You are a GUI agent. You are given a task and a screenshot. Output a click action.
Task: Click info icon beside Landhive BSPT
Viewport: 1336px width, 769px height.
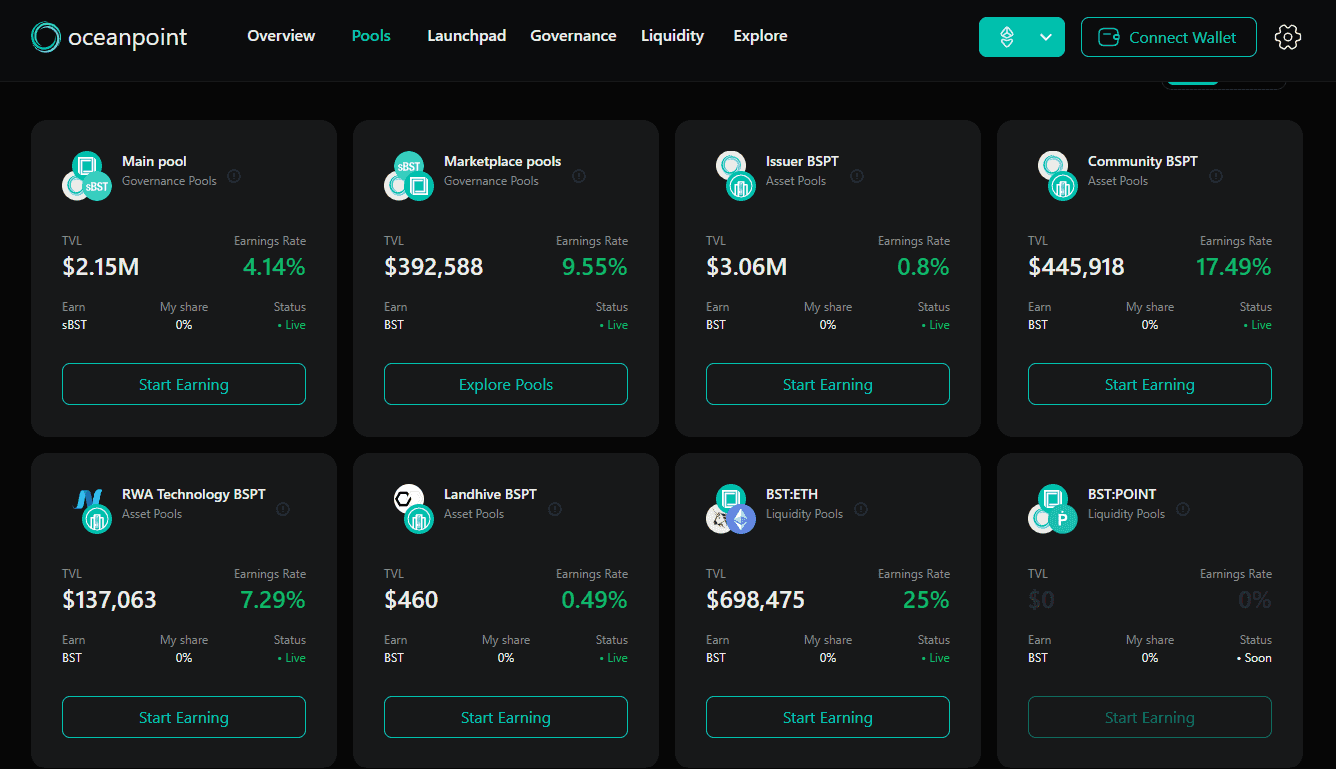554,509
